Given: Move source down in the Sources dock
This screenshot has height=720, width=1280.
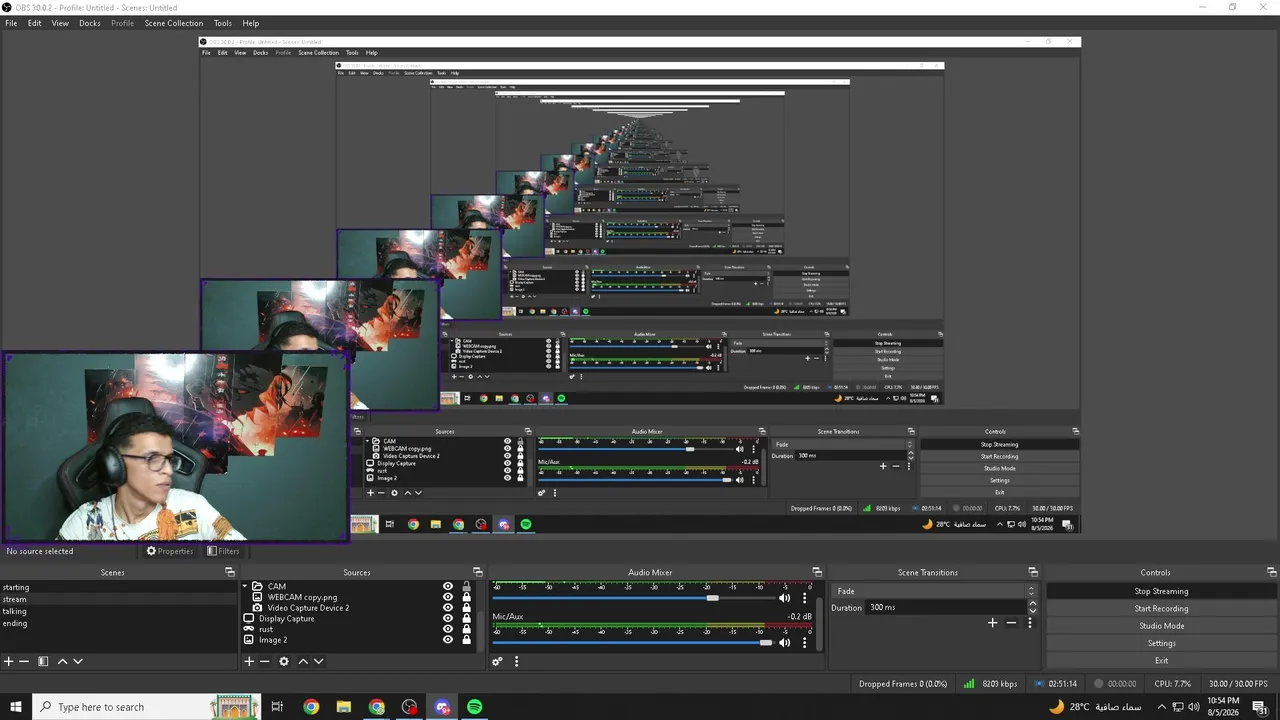Looking at the screenshot, I should pyautogui.click(x=319, y=661).
